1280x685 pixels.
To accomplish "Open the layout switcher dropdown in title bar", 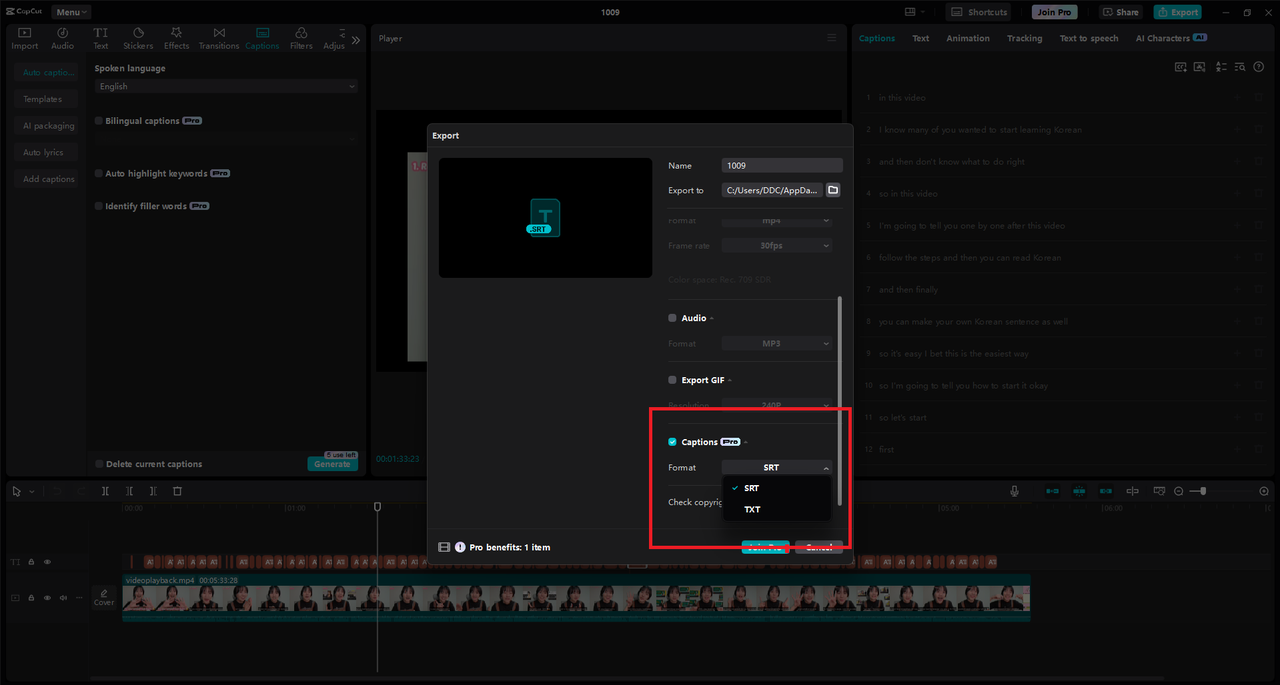I will [x=914, y=12].
